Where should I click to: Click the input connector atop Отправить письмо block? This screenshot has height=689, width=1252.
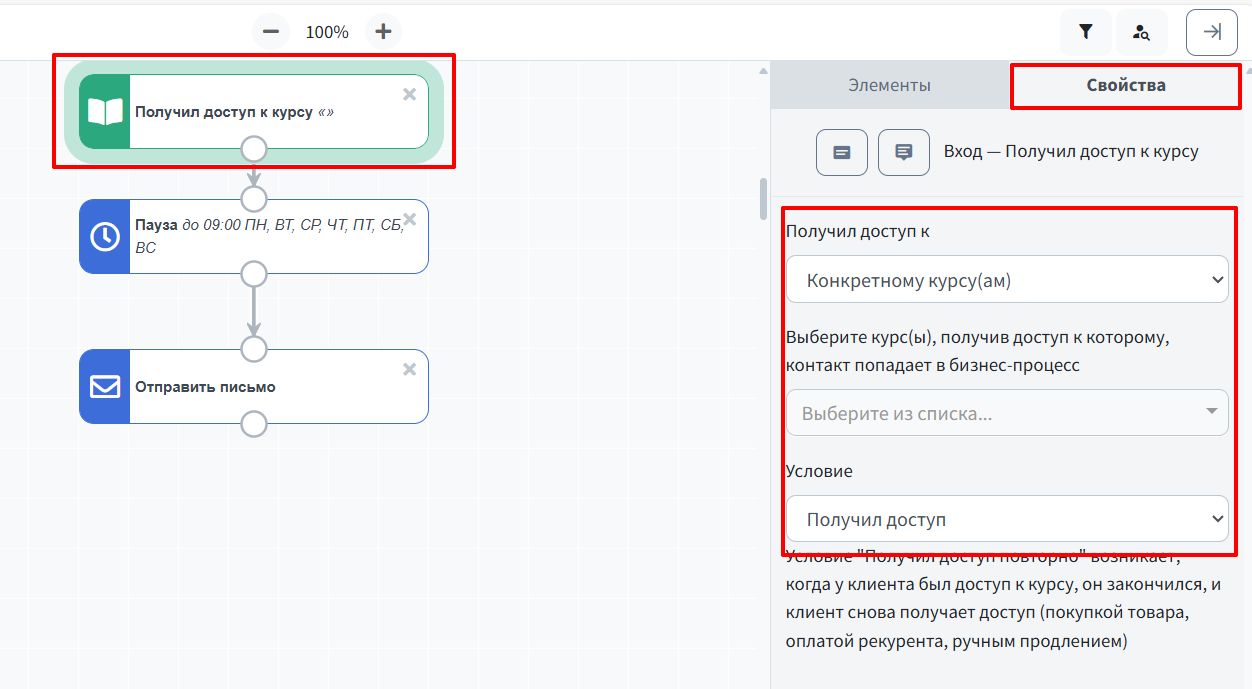(x=254, y=348)
